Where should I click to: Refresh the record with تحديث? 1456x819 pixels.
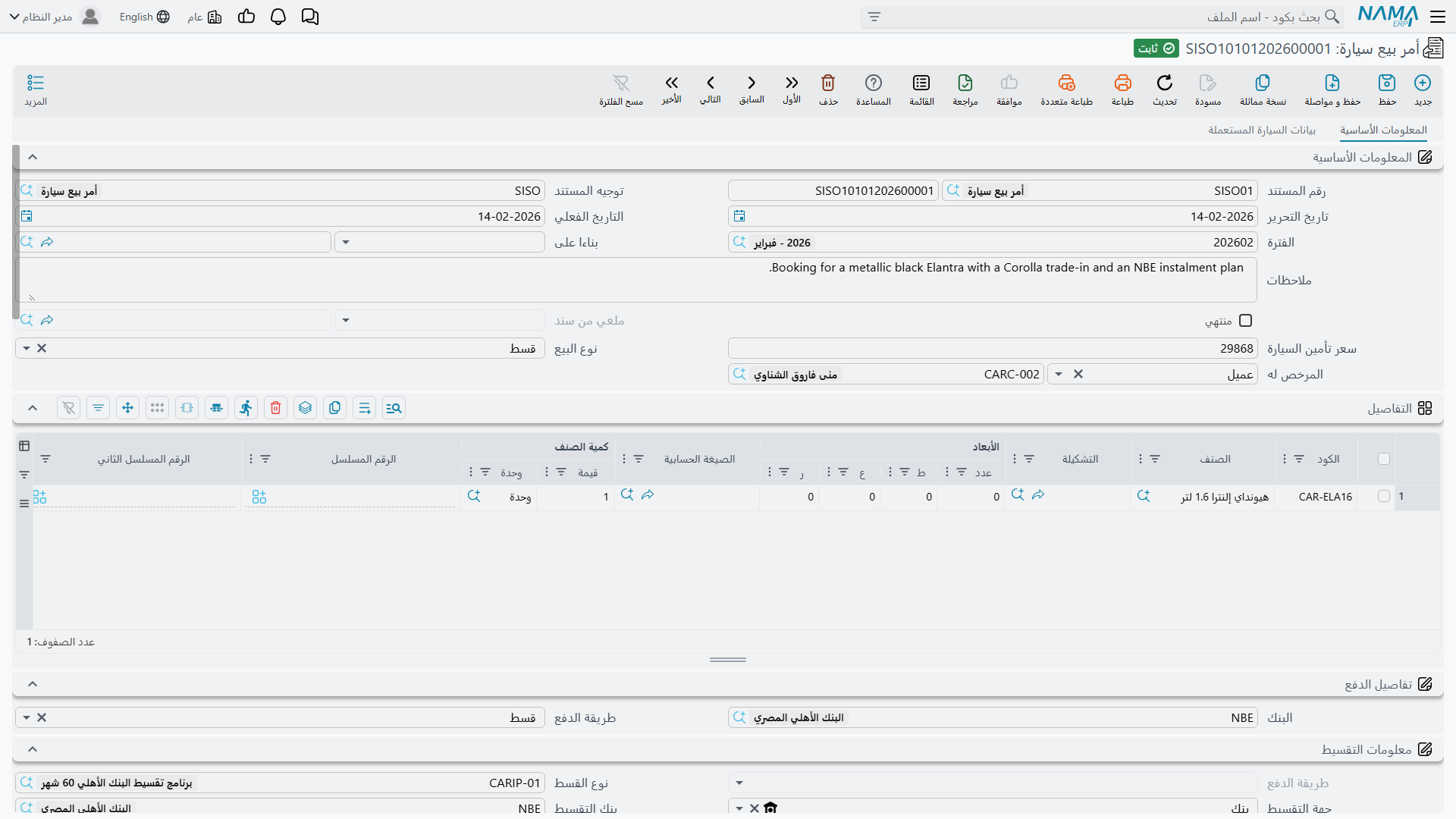click(x=1165, y=89)
